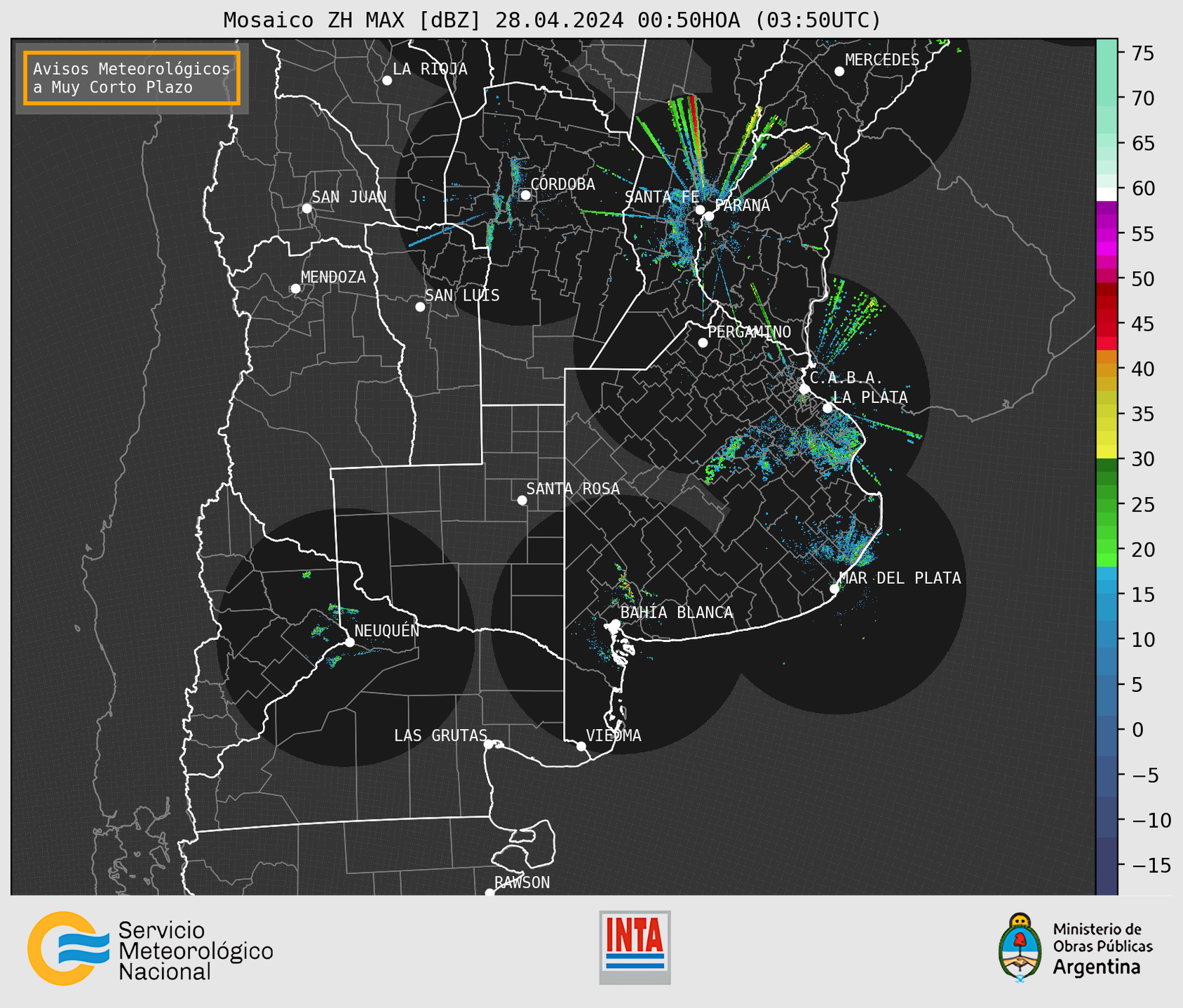Select the Neuquén city marker
This screenshot has height=1008, width=1183.
coord(349,642)
